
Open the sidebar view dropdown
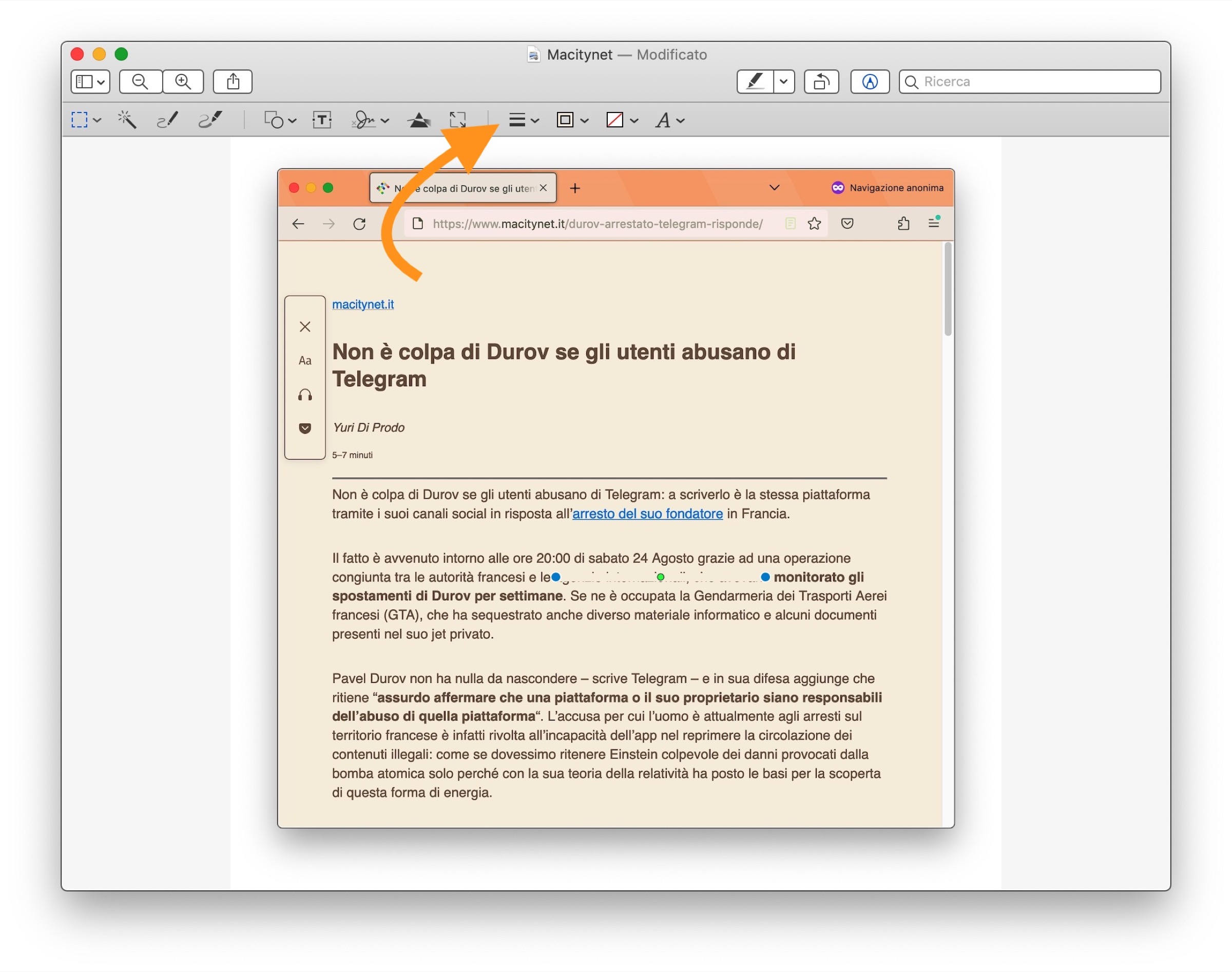90,81
